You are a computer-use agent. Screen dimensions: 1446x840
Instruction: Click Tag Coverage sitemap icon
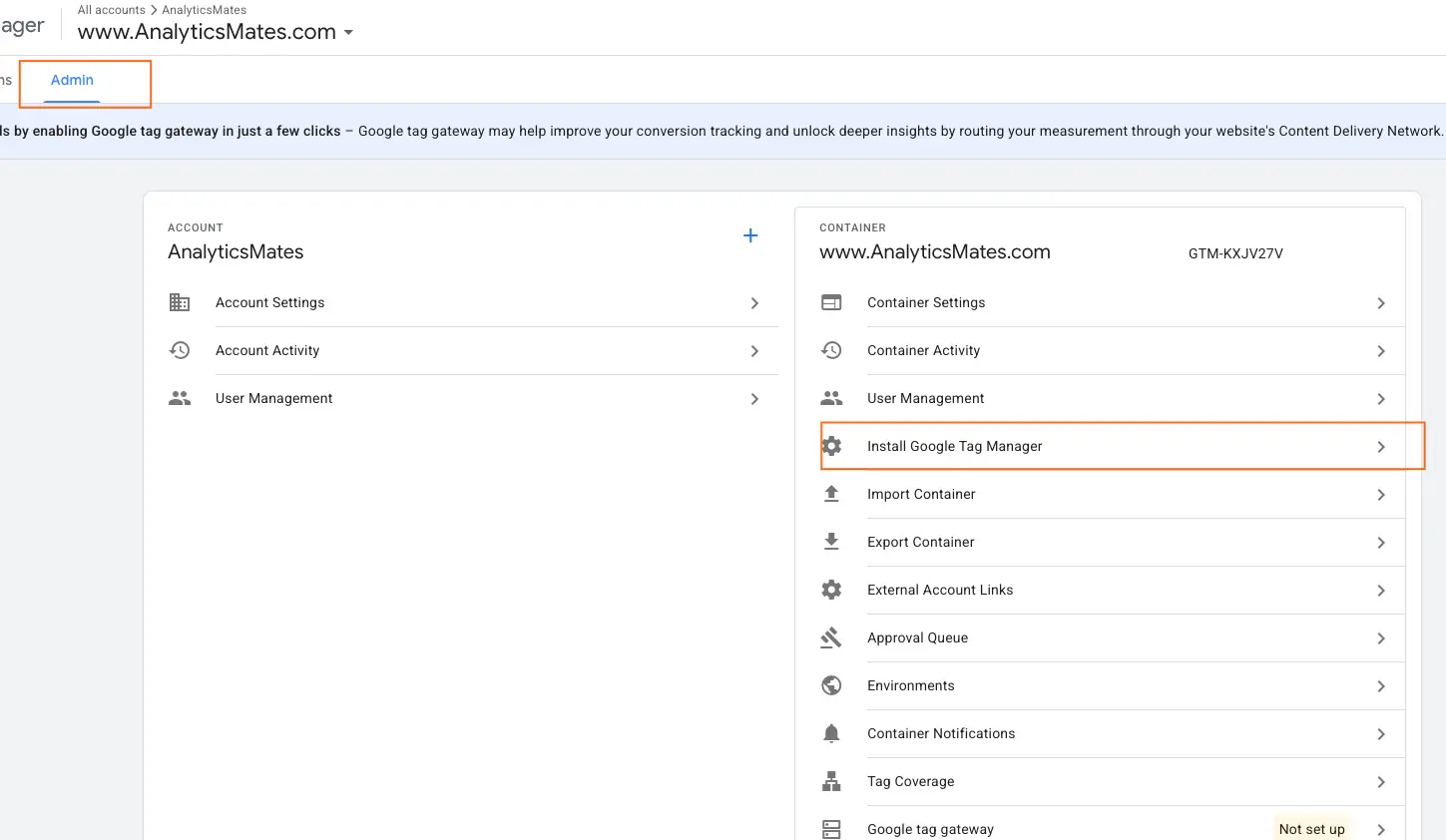click(x=831, y=781)
